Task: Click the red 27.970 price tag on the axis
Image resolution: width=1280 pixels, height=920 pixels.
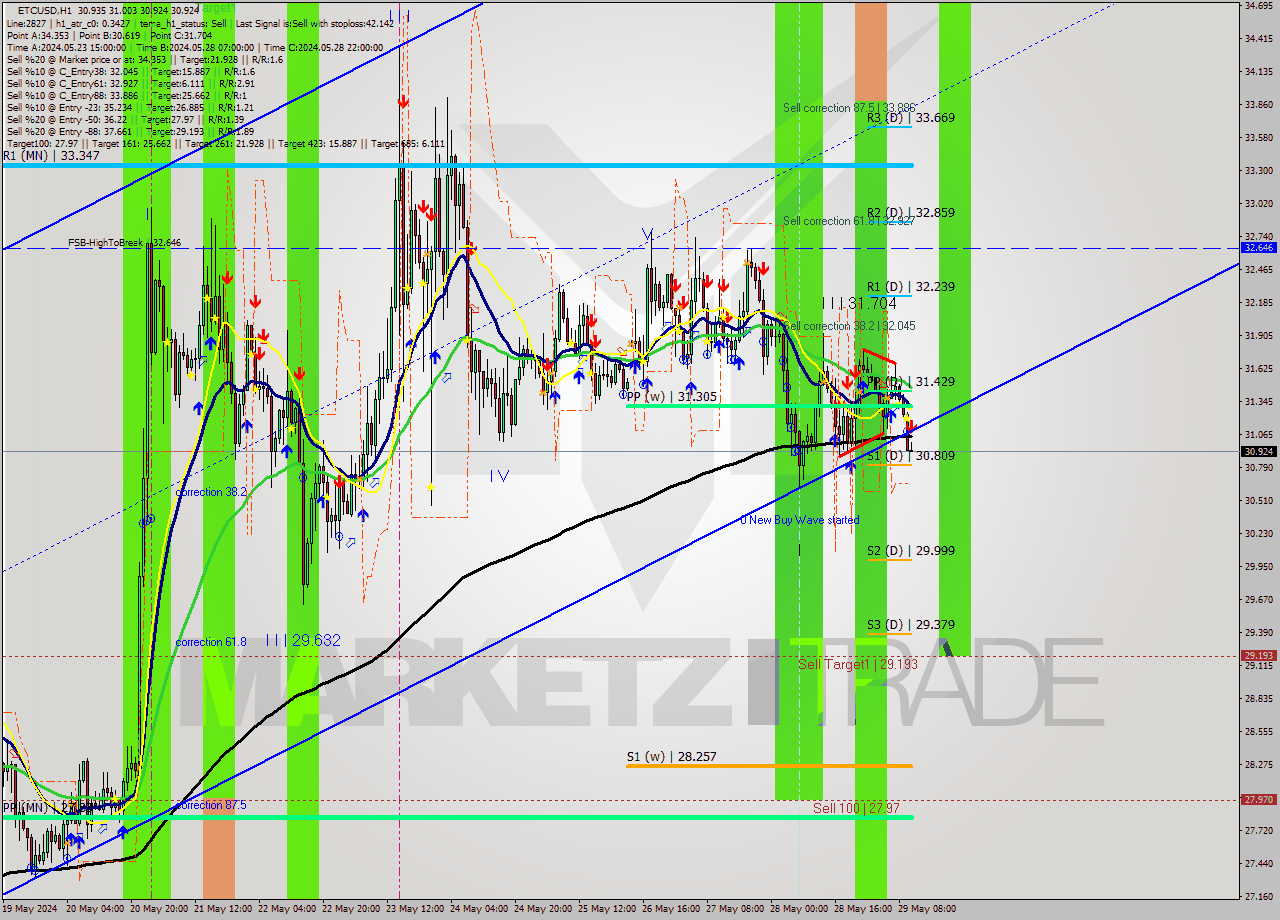Action: (x=1258, y=799)
